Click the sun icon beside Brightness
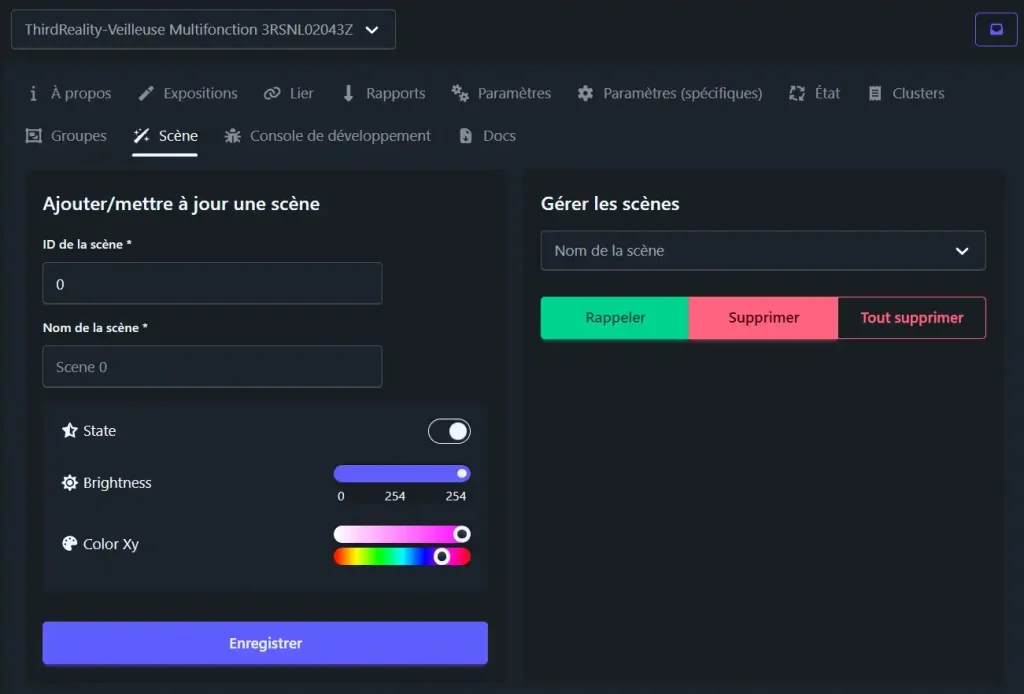 tap(69, 482)
